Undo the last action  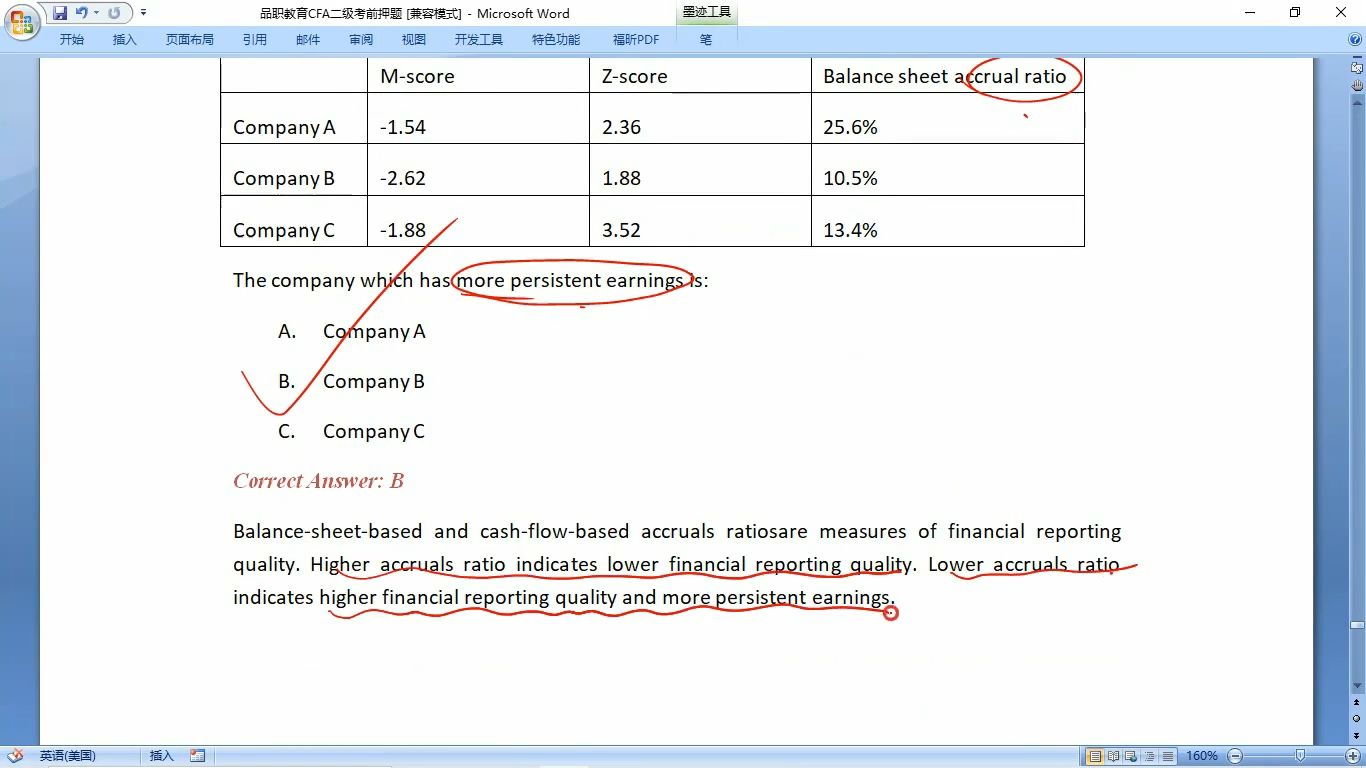point(82,13)
